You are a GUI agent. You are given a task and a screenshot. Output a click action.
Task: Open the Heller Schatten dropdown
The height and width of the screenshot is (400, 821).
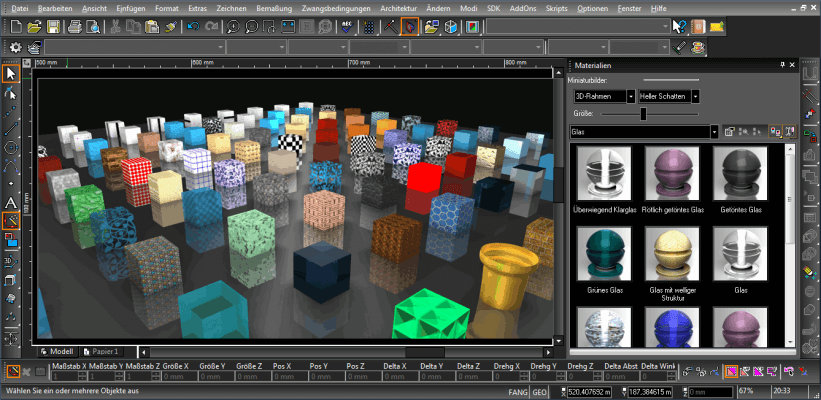click(x=695, y=96)
